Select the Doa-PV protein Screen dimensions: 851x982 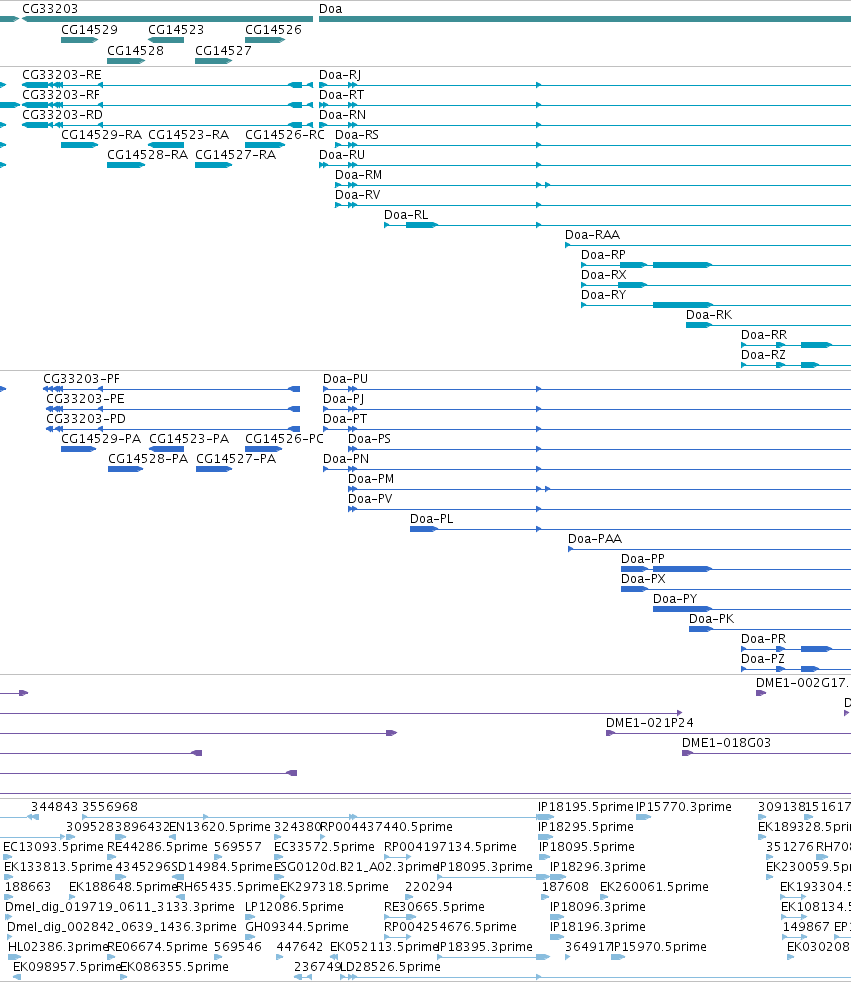(x=370, y=499)
